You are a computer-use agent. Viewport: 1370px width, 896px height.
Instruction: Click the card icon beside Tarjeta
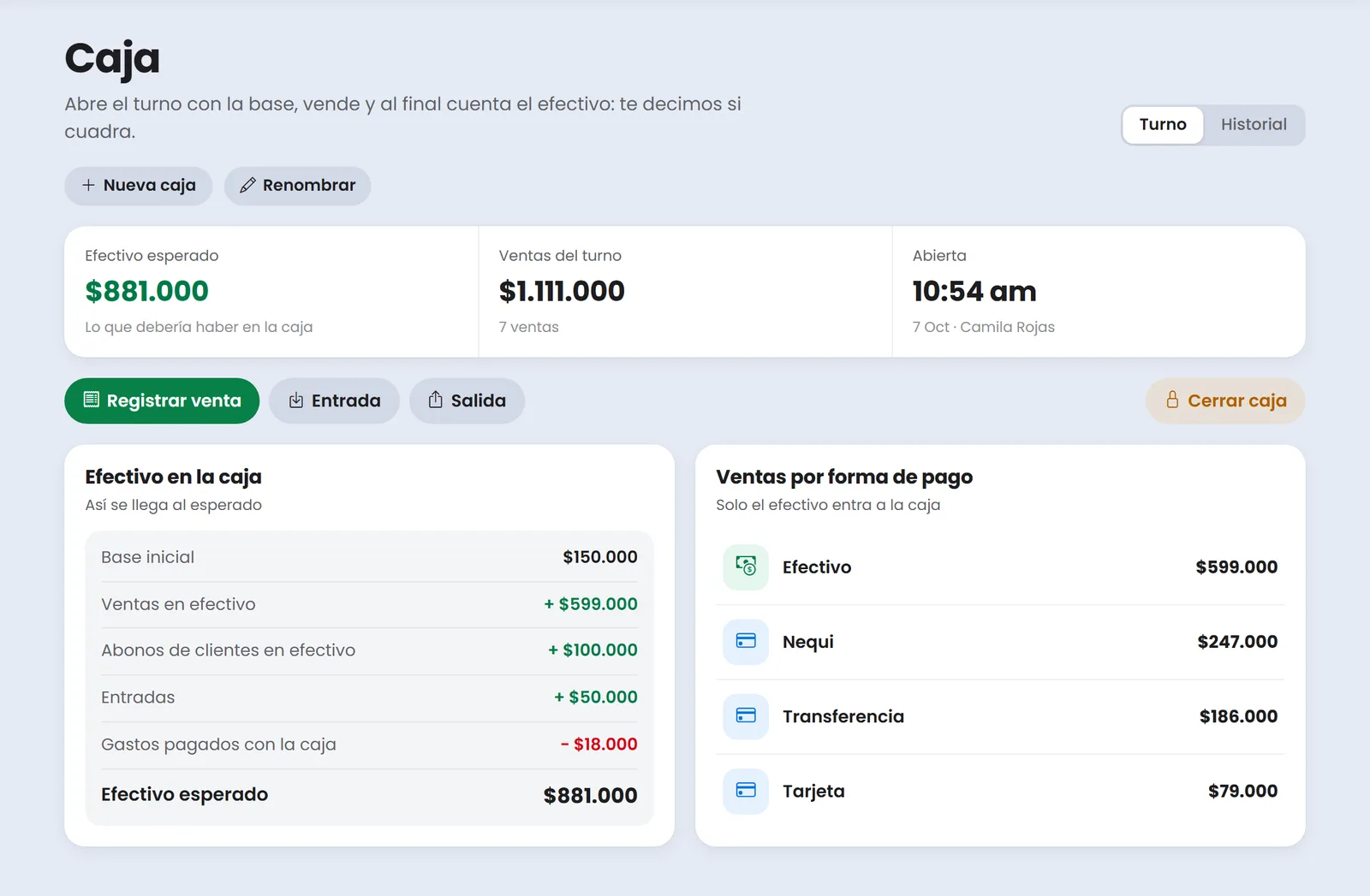click(746, 790)
